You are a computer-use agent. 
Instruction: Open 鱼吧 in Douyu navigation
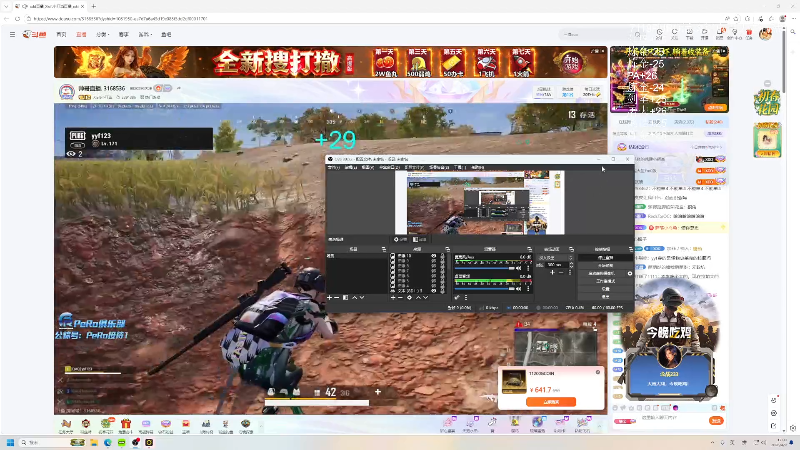click(x=166, y=34)
